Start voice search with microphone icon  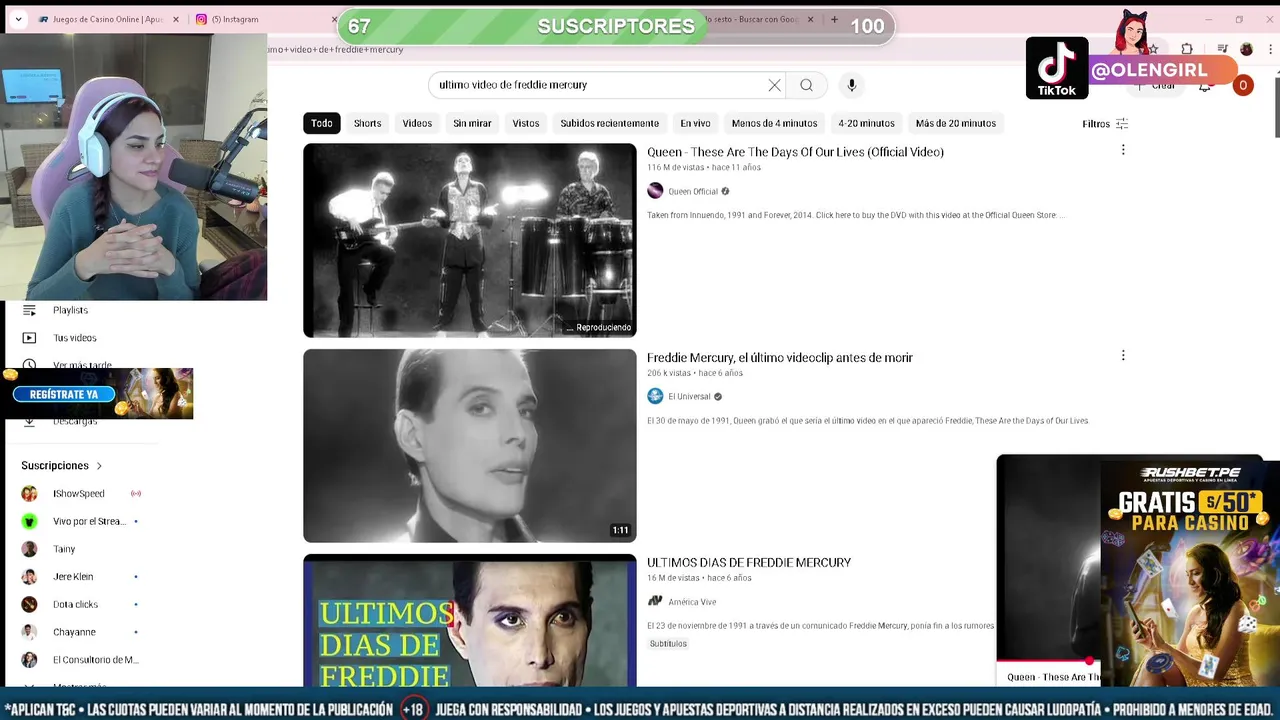coord(852,85)
